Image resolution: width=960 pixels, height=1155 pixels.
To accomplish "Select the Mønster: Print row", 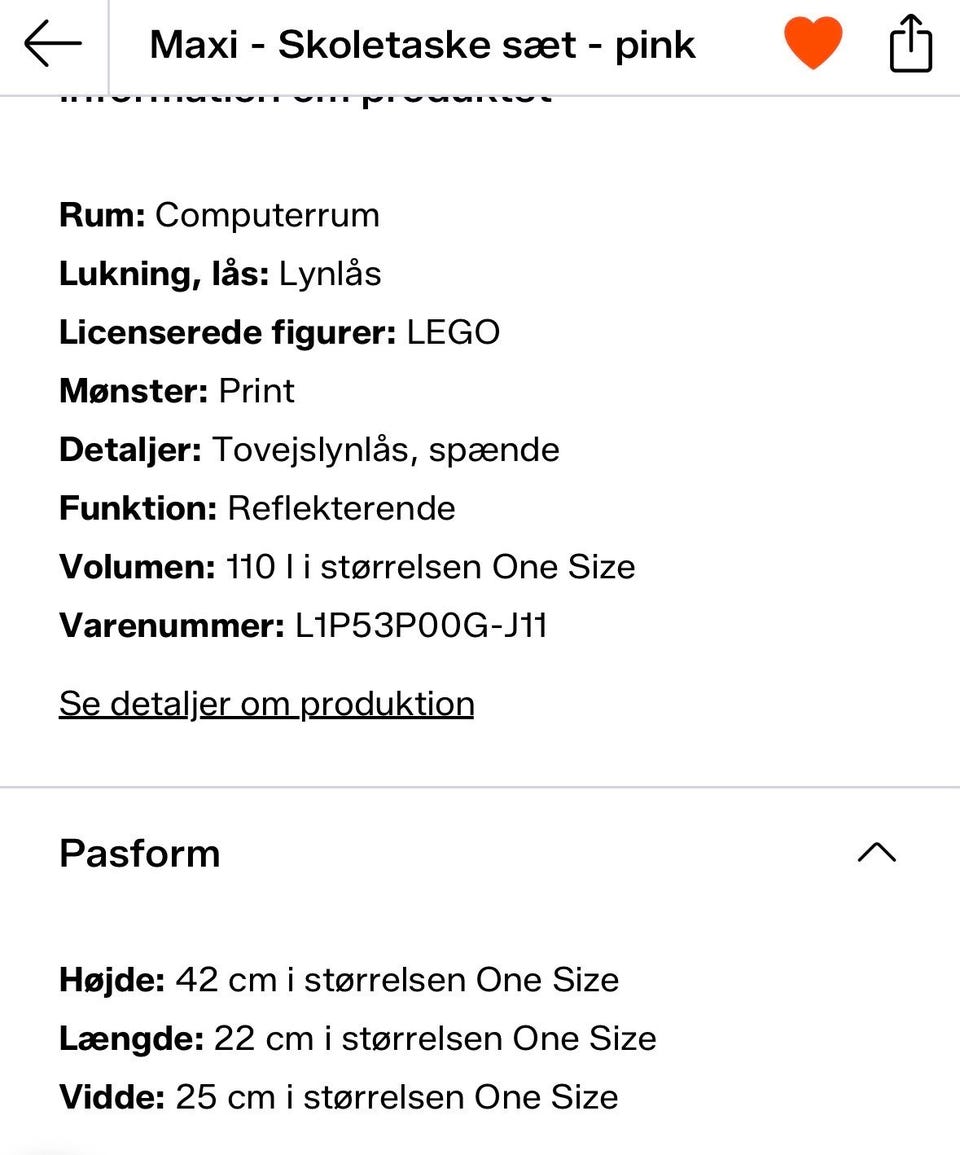I will pos(177,391).
